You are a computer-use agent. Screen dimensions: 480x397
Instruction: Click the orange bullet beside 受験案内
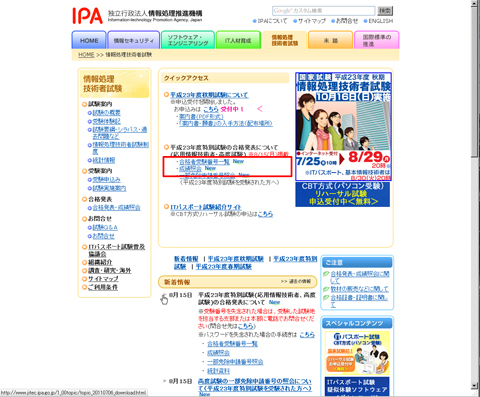click(84, 171)
